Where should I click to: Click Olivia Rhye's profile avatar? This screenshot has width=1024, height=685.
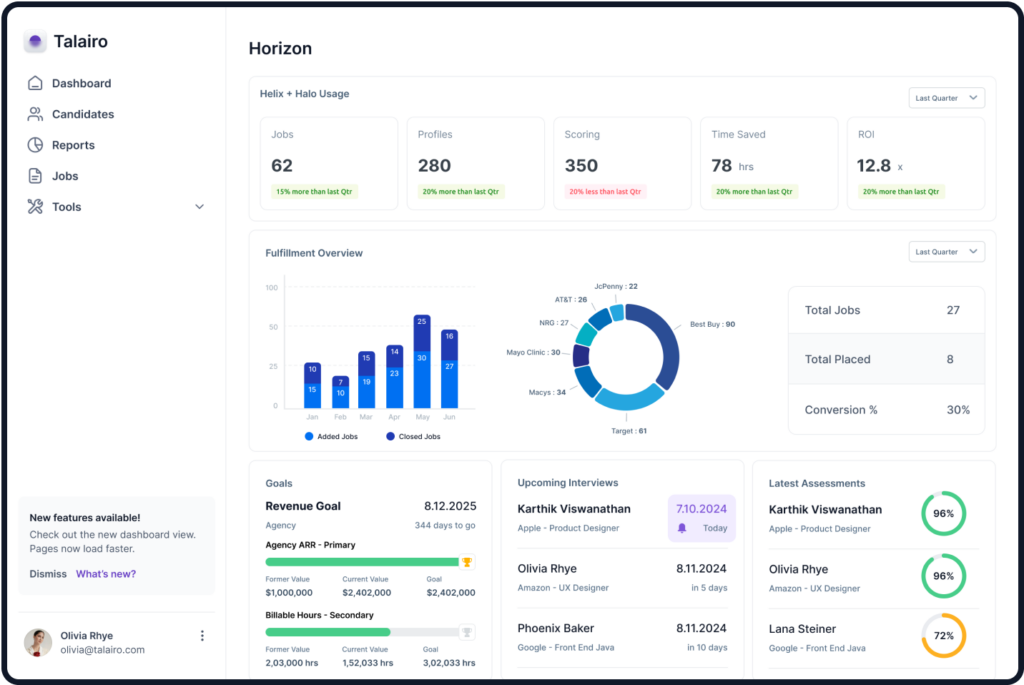click(38, 642)
